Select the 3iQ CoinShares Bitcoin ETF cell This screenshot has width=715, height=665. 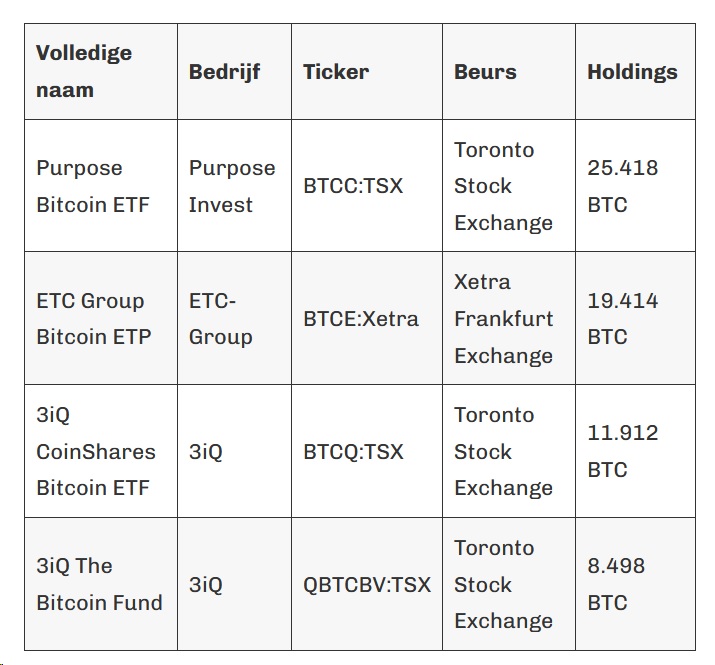(101, 451)
